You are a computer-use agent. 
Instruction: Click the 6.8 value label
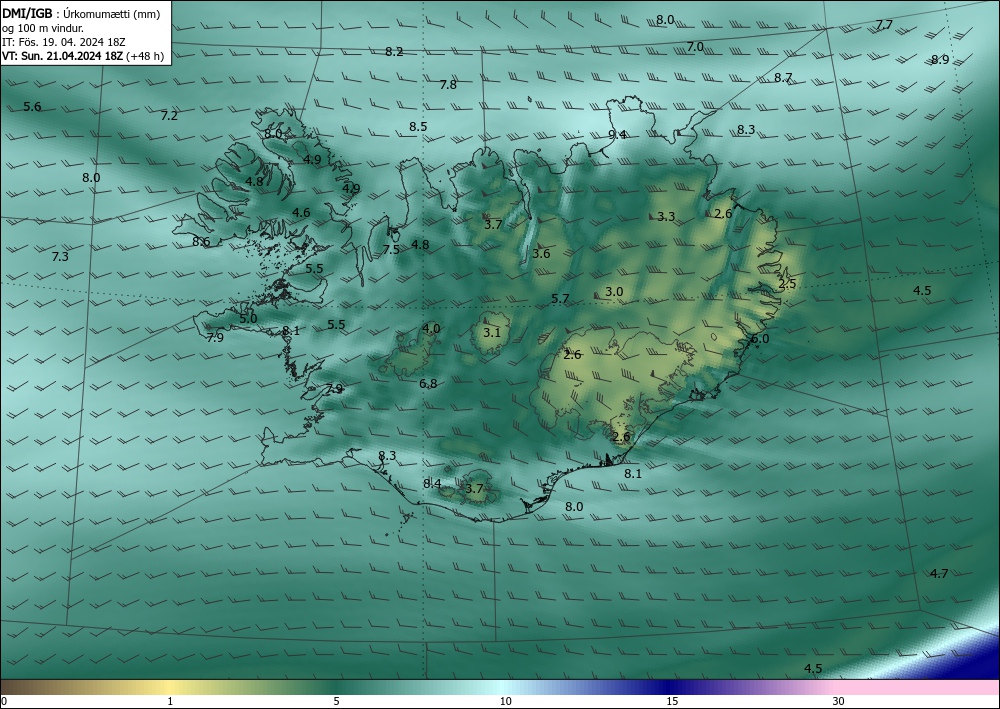click(429, 383)
